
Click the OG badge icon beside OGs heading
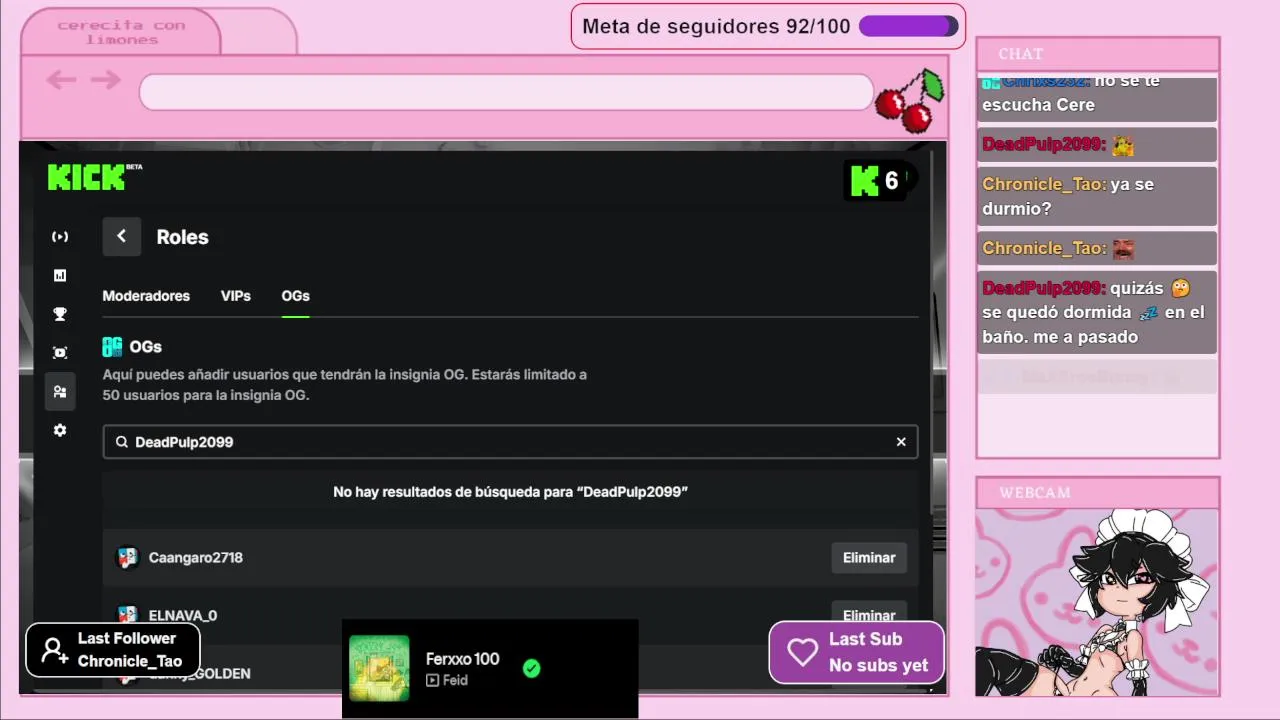112,347
